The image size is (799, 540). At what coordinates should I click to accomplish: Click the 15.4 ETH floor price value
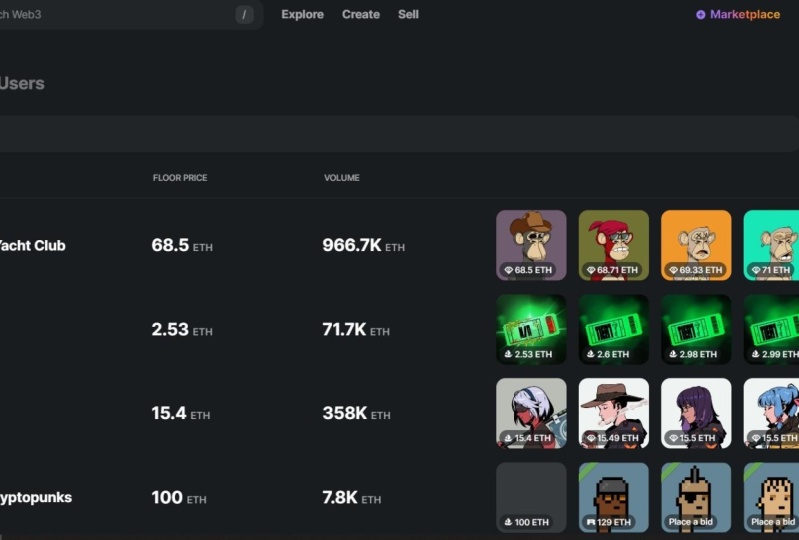(x=180, y=413)
